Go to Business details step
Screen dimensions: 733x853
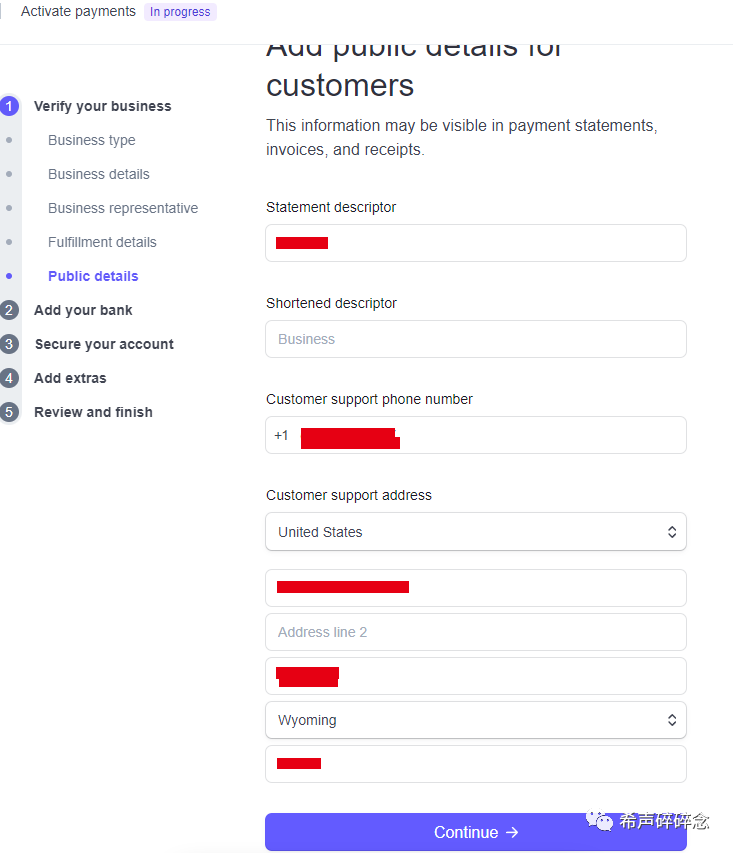pyautogui.click(x=99, y=174)
